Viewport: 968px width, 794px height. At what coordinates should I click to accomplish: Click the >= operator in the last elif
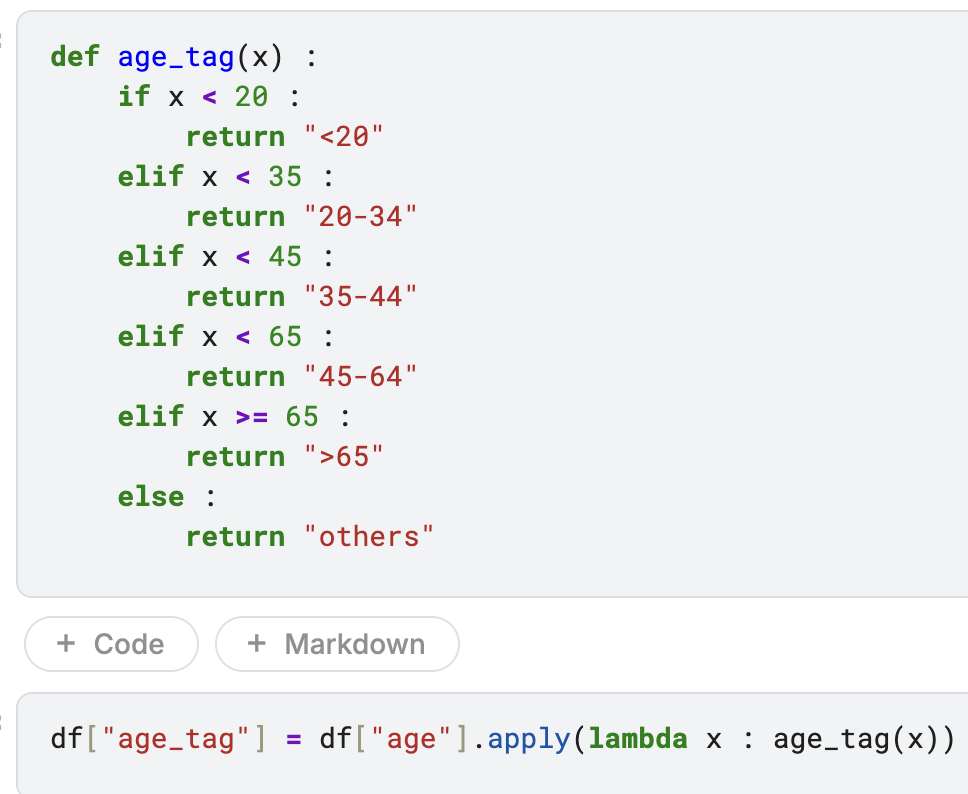tap(251, 416)
